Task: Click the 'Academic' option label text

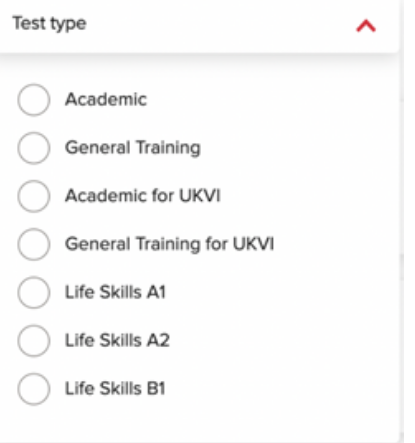Action: coord(106,99)
